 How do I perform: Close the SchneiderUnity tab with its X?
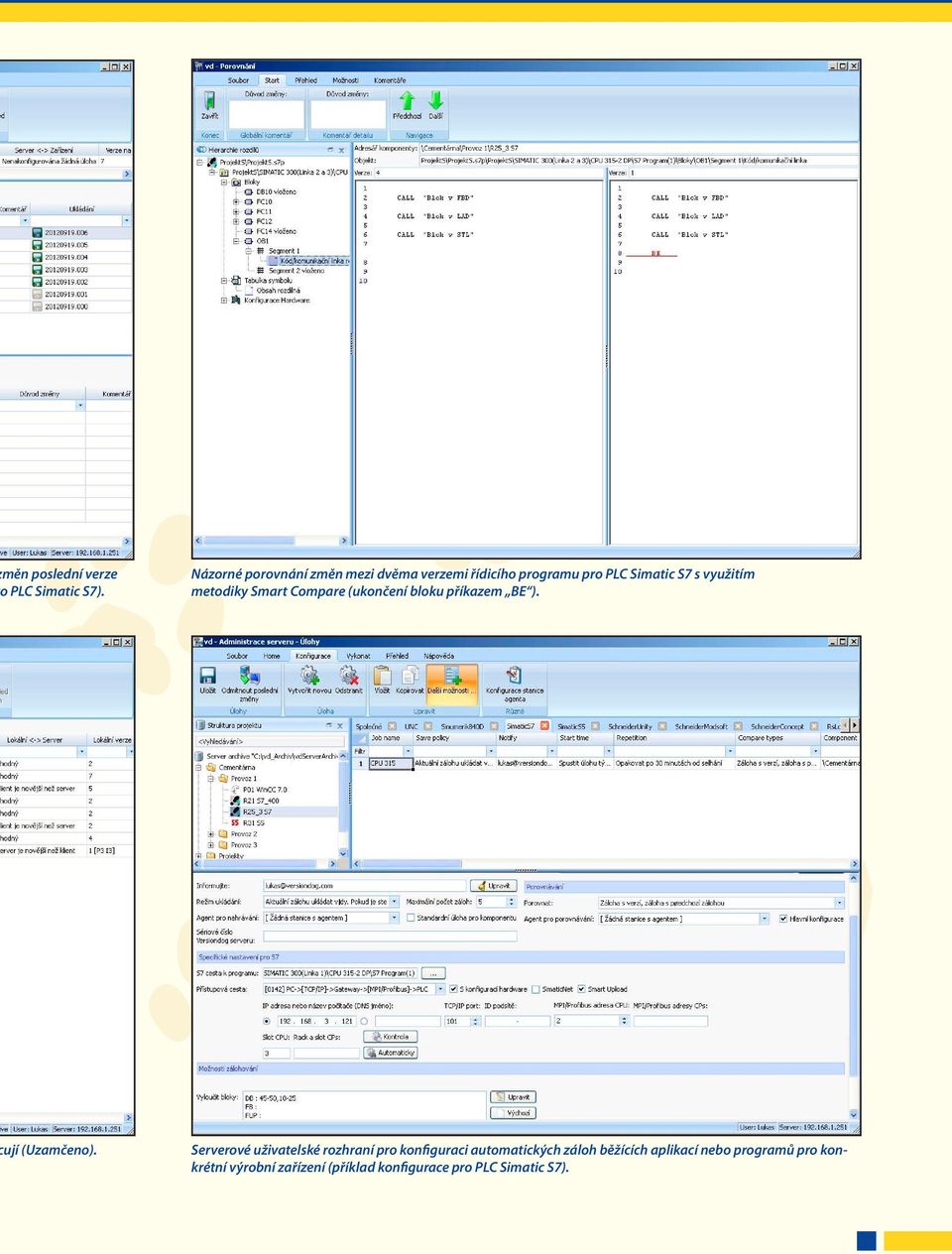662,726
